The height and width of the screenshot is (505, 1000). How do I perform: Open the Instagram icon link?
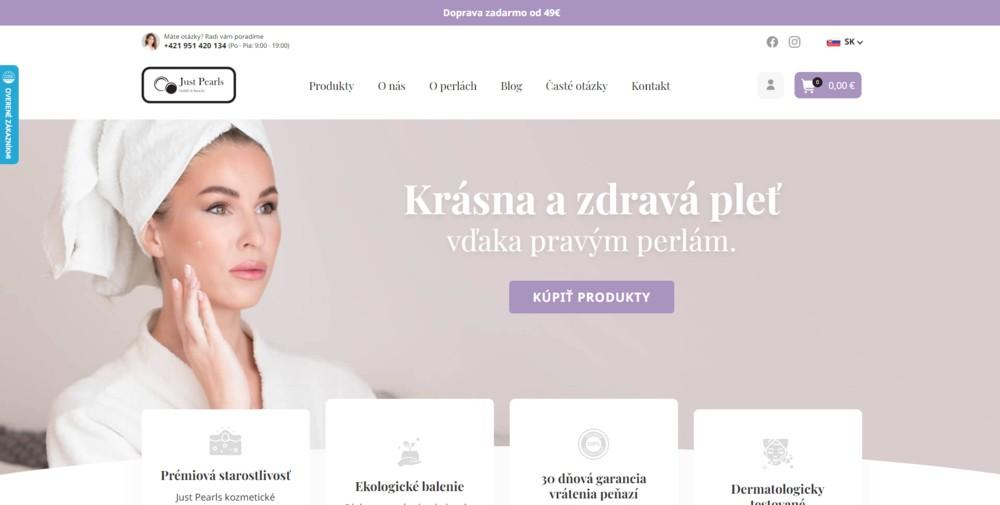pyautogui.click(x=794, y=42)
